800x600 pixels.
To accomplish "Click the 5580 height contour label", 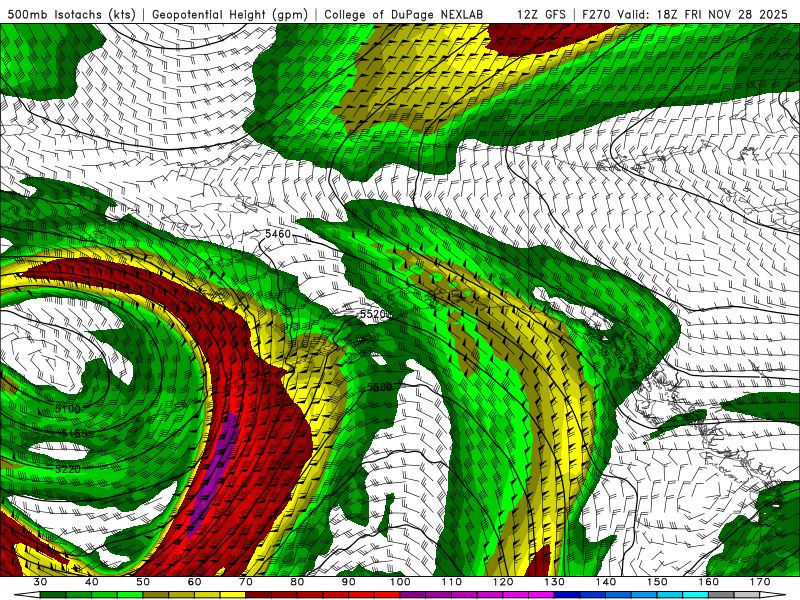I will click(x=380, y=387).
